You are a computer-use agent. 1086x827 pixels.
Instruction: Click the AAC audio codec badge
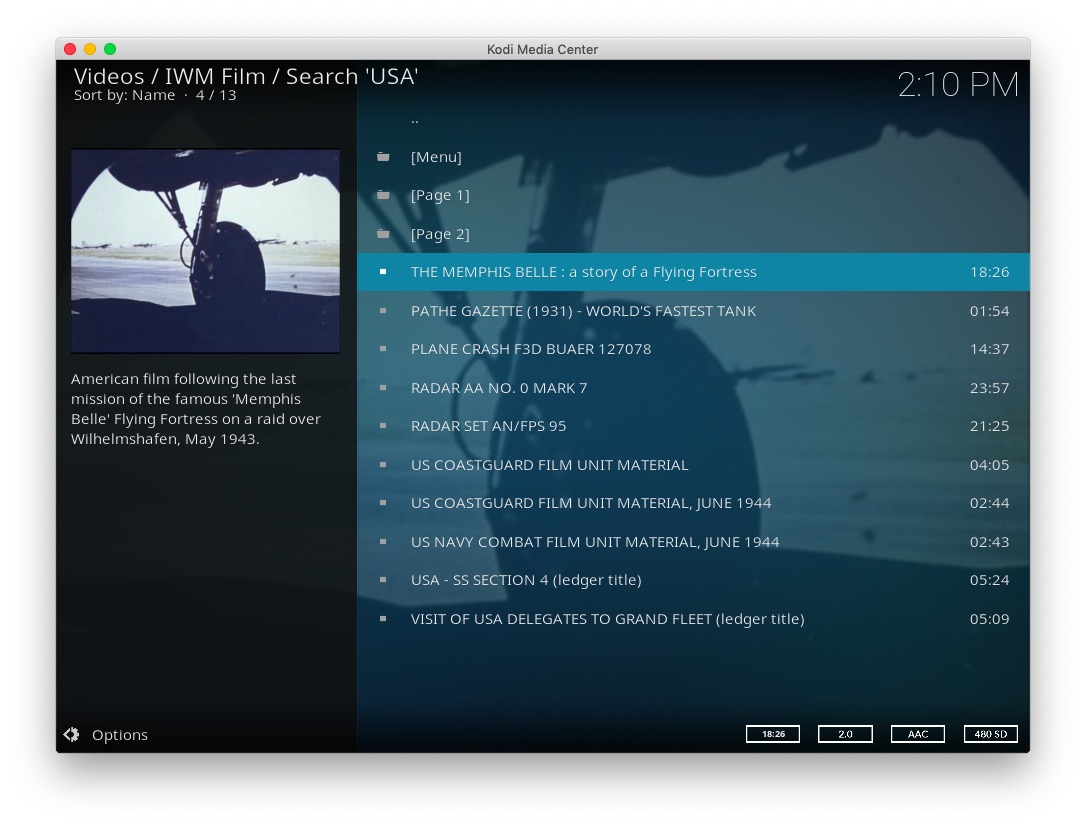click(917, 734)
